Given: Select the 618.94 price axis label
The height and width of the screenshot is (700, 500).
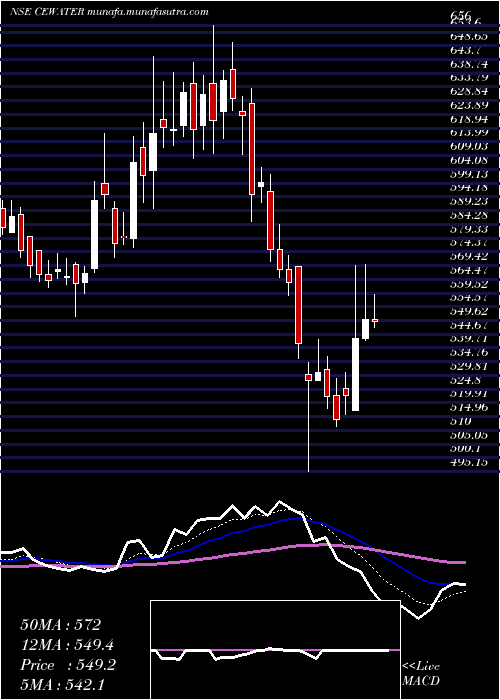Looking at the screenshot, I should [467, 119].
